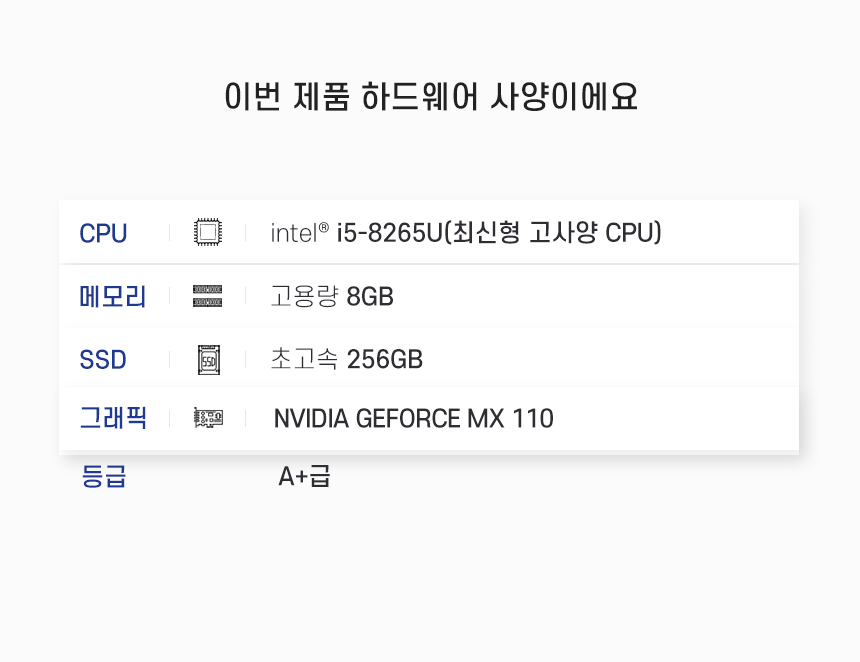Click the SSD drive icon
Image resolution: width=860 pixels, height=662 pixels.
[x=207, y=359]
